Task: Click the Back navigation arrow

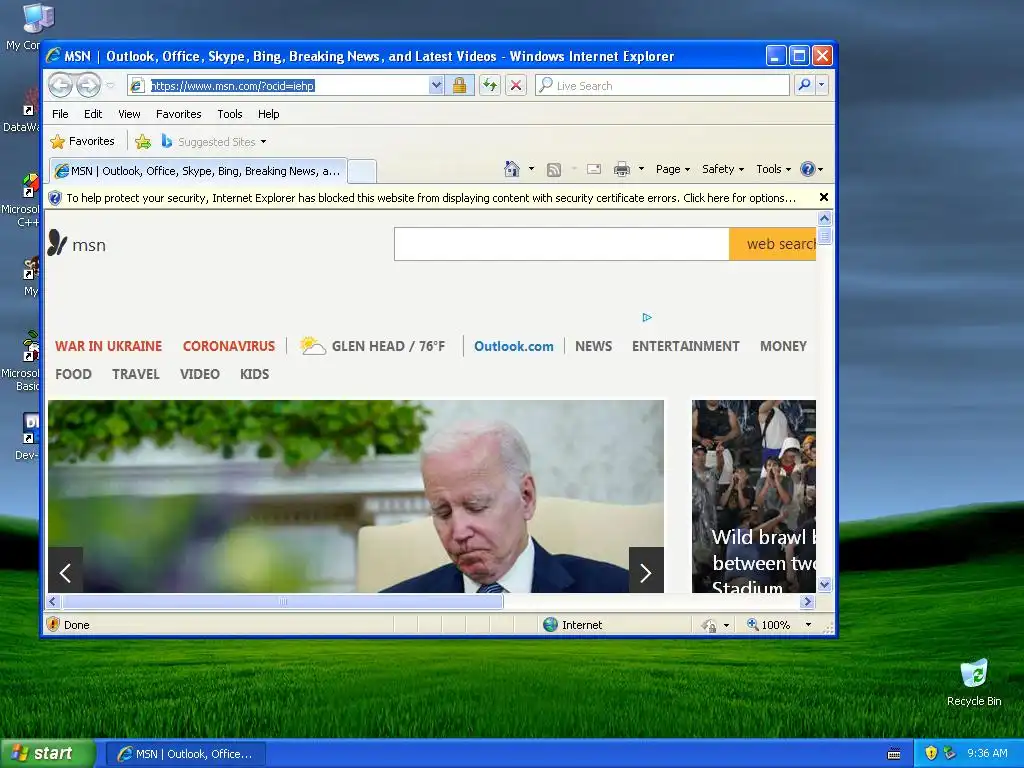Action: tap(60, 85)
